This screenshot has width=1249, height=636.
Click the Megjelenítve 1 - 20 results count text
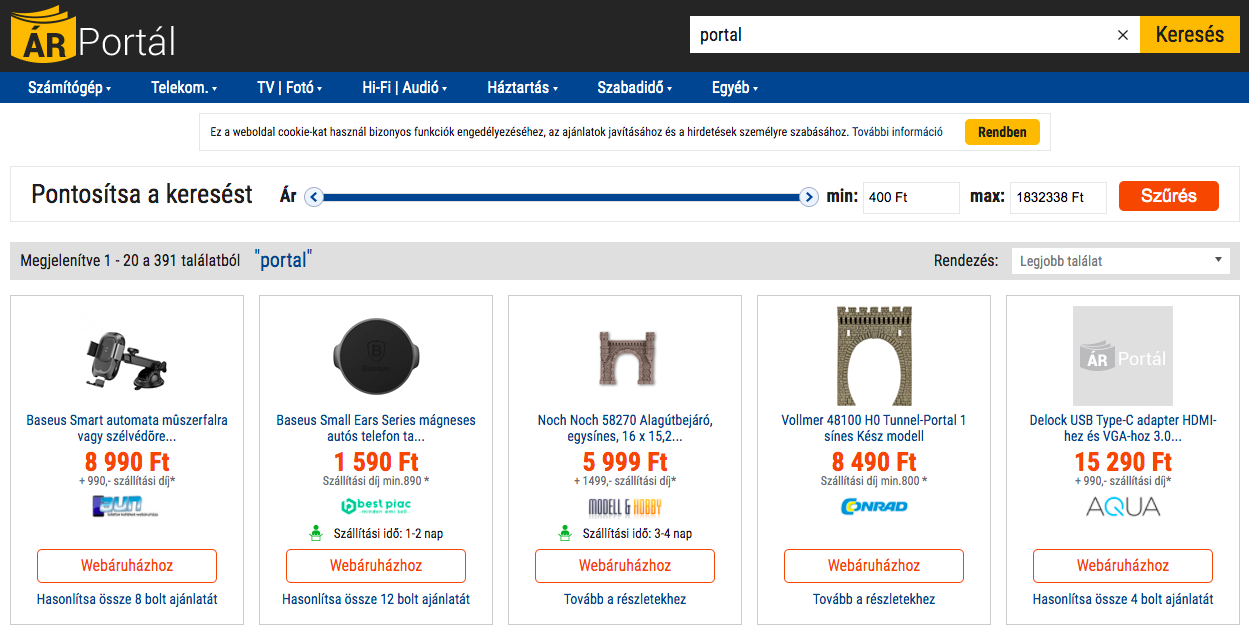130,261
